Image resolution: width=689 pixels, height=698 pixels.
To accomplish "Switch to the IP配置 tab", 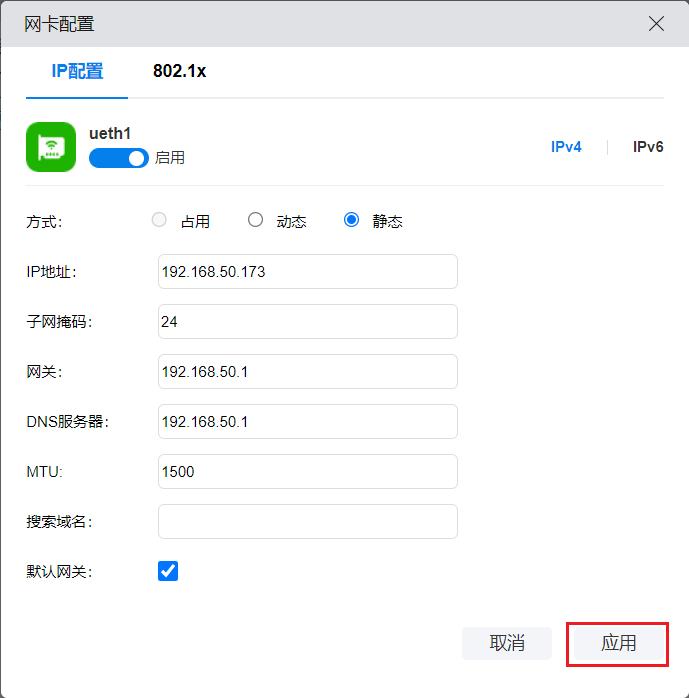I will click(77, 72).
